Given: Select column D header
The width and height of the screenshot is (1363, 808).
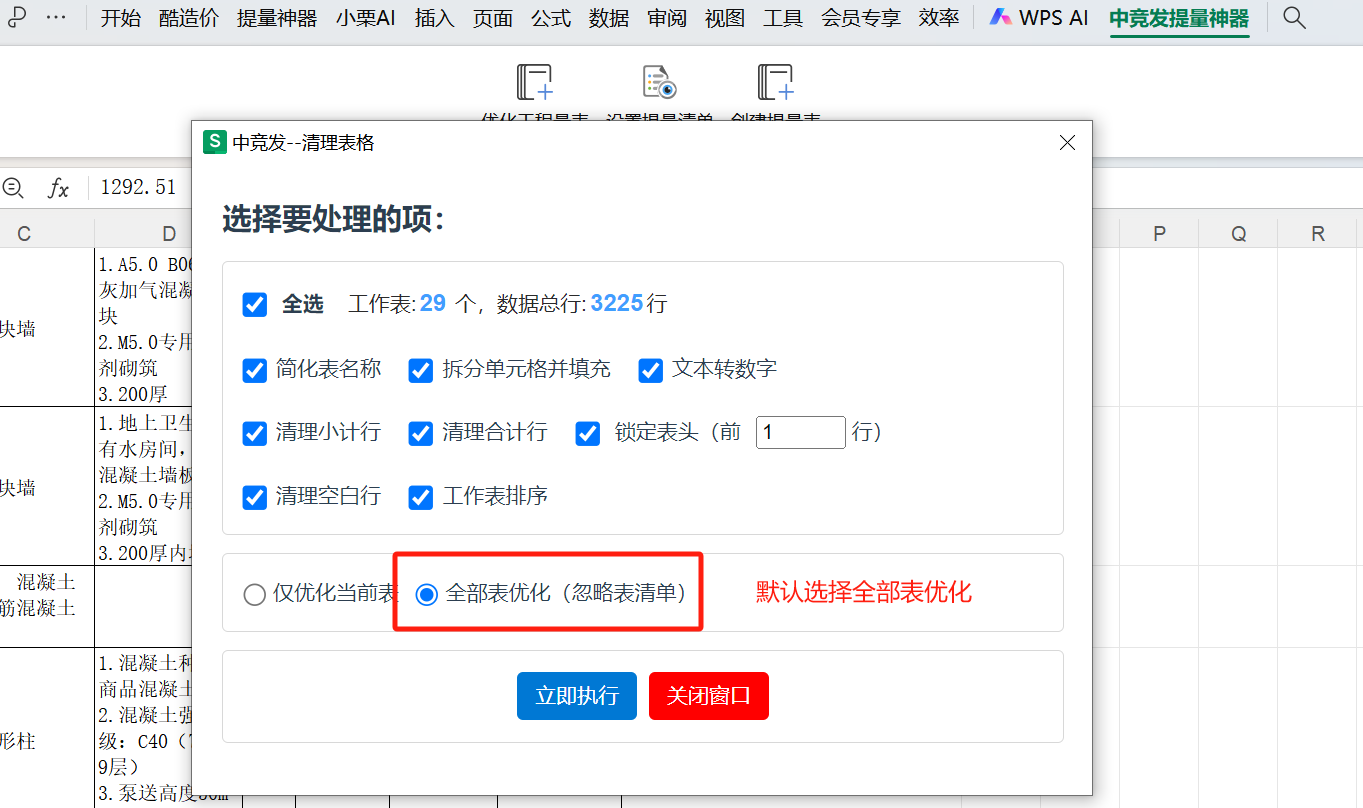Looking at the screenshot, I should pos(169,233).
